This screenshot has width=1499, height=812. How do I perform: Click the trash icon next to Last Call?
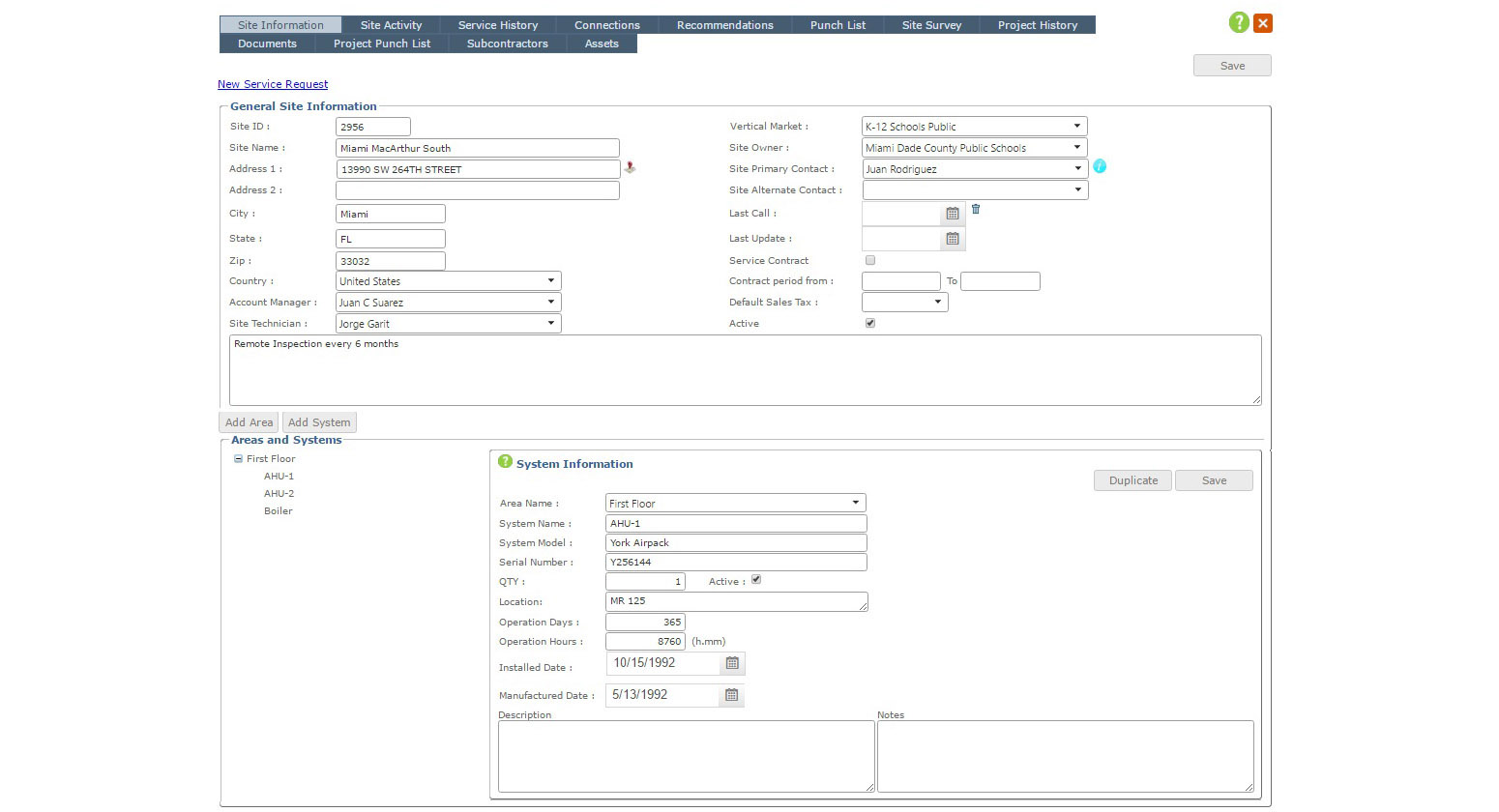click(x=976, y=209)
